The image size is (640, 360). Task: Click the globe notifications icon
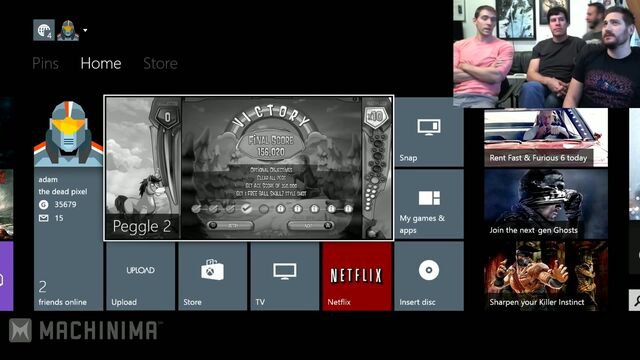(x=44, y=30)
